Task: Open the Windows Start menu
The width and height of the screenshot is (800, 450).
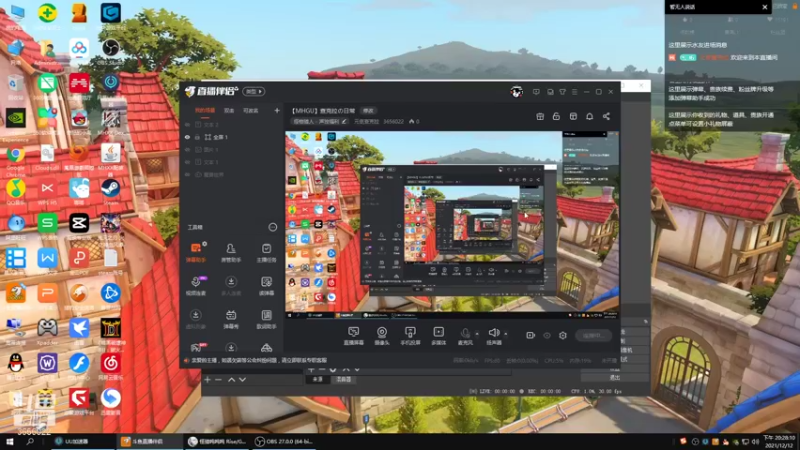Action: tap(9, 441)
